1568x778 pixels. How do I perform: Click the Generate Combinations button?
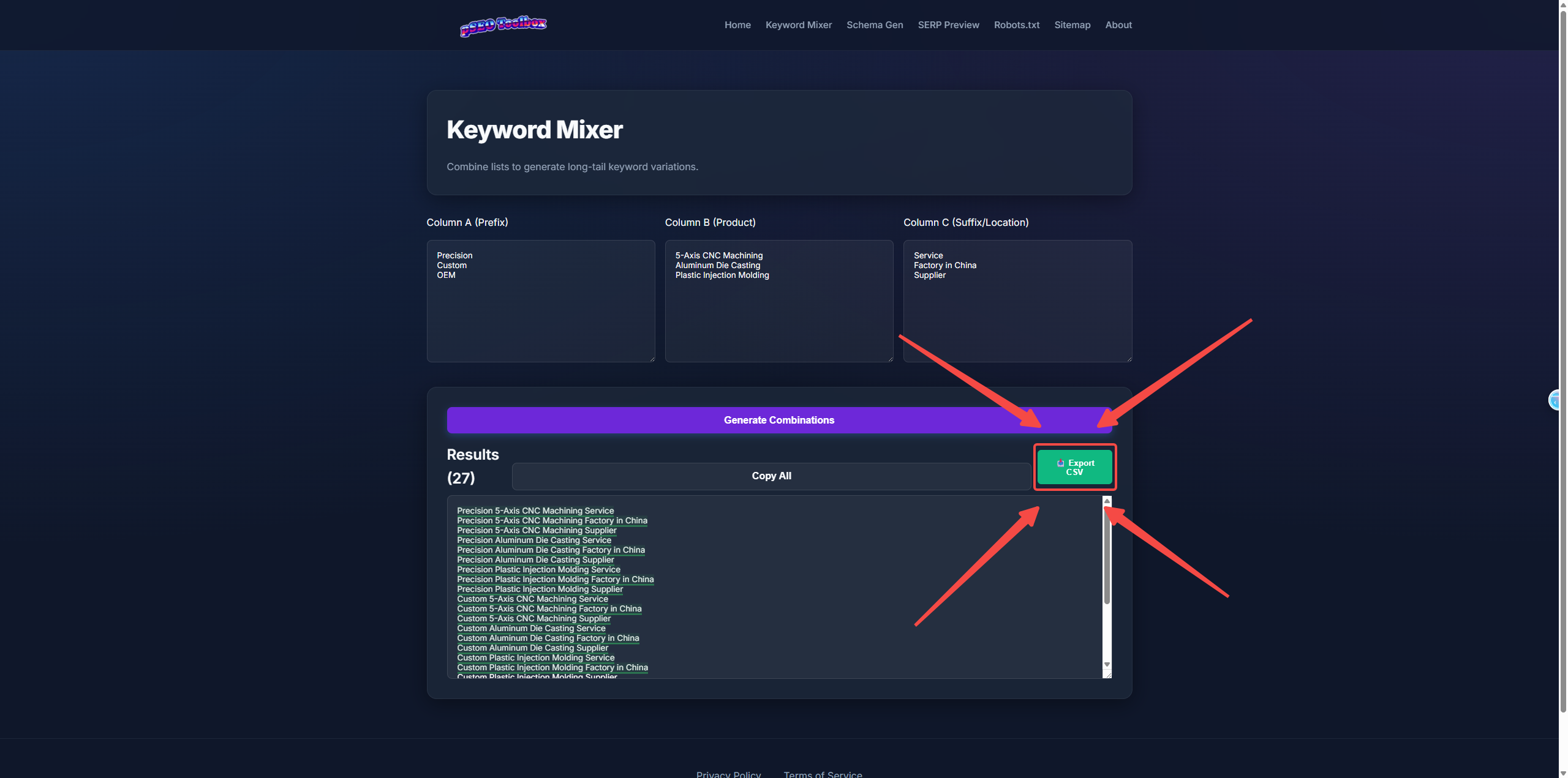[778, 420]
